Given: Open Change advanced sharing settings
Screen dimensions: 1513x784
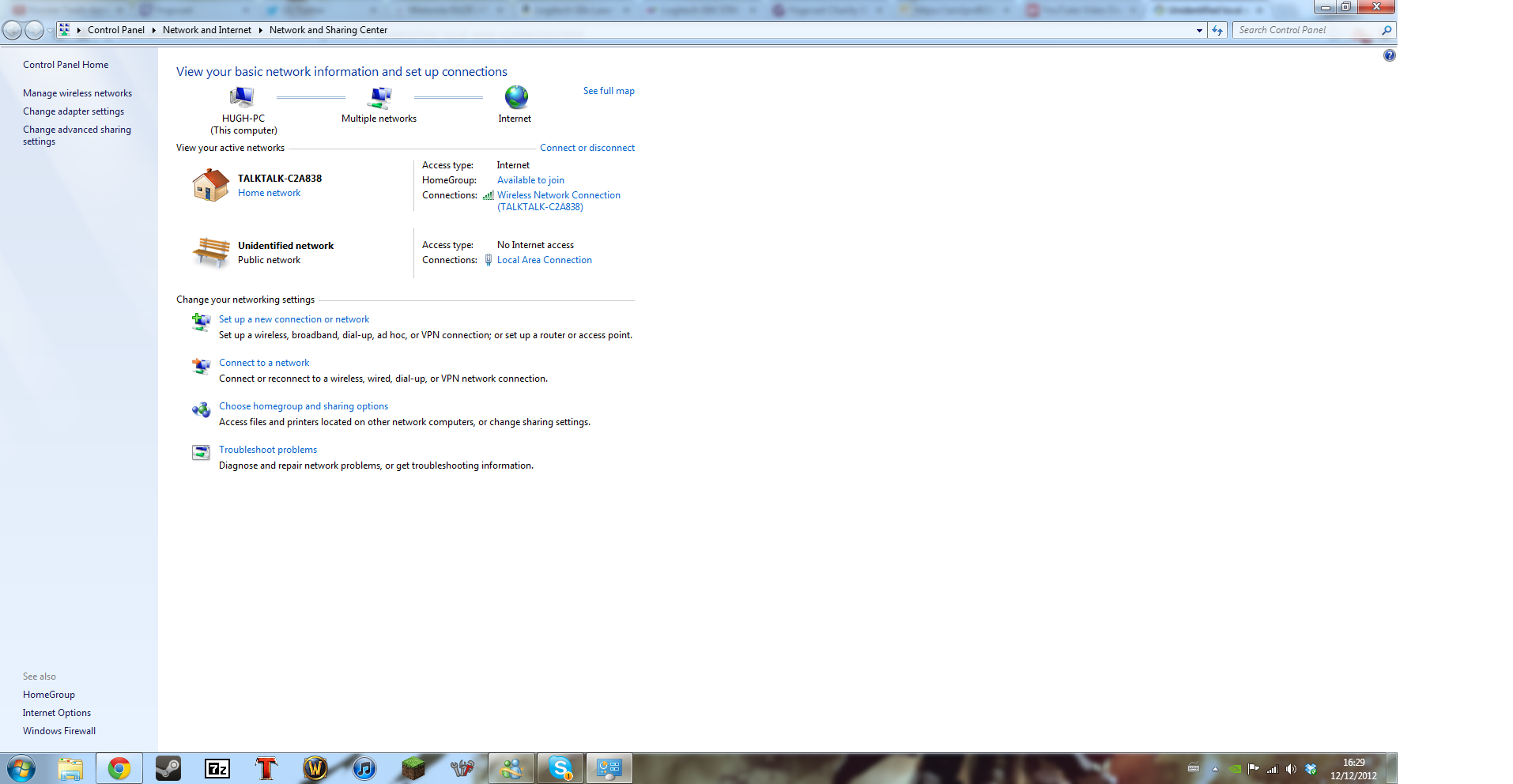Looking at the screenshot, I should [x=77, y=135].
